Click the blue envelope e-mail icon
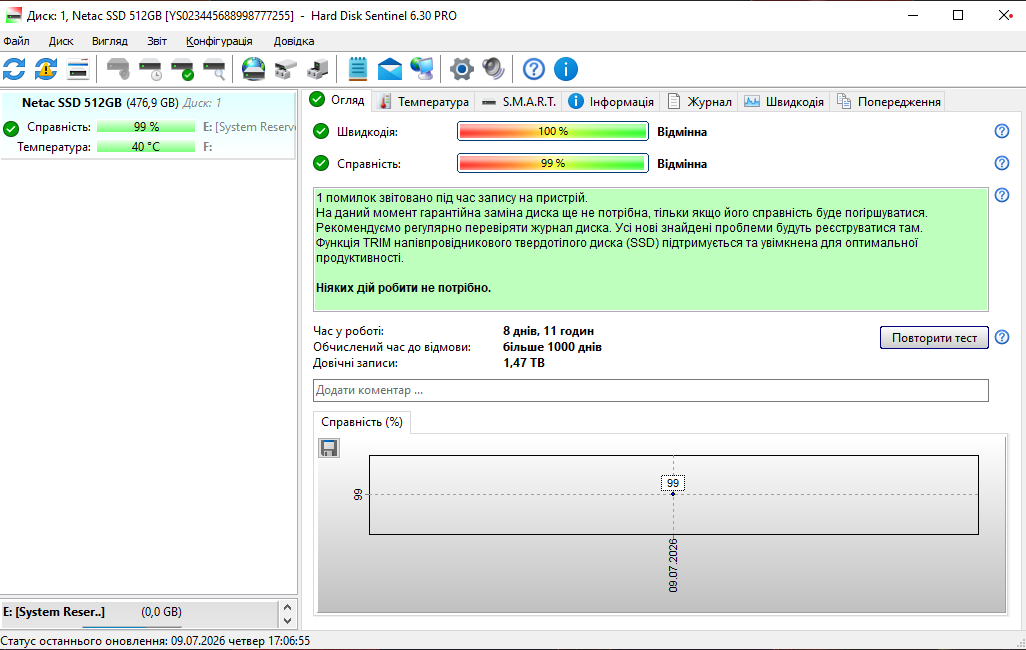The width and height of the screenshot is (1026, 650). pos(390,69)
